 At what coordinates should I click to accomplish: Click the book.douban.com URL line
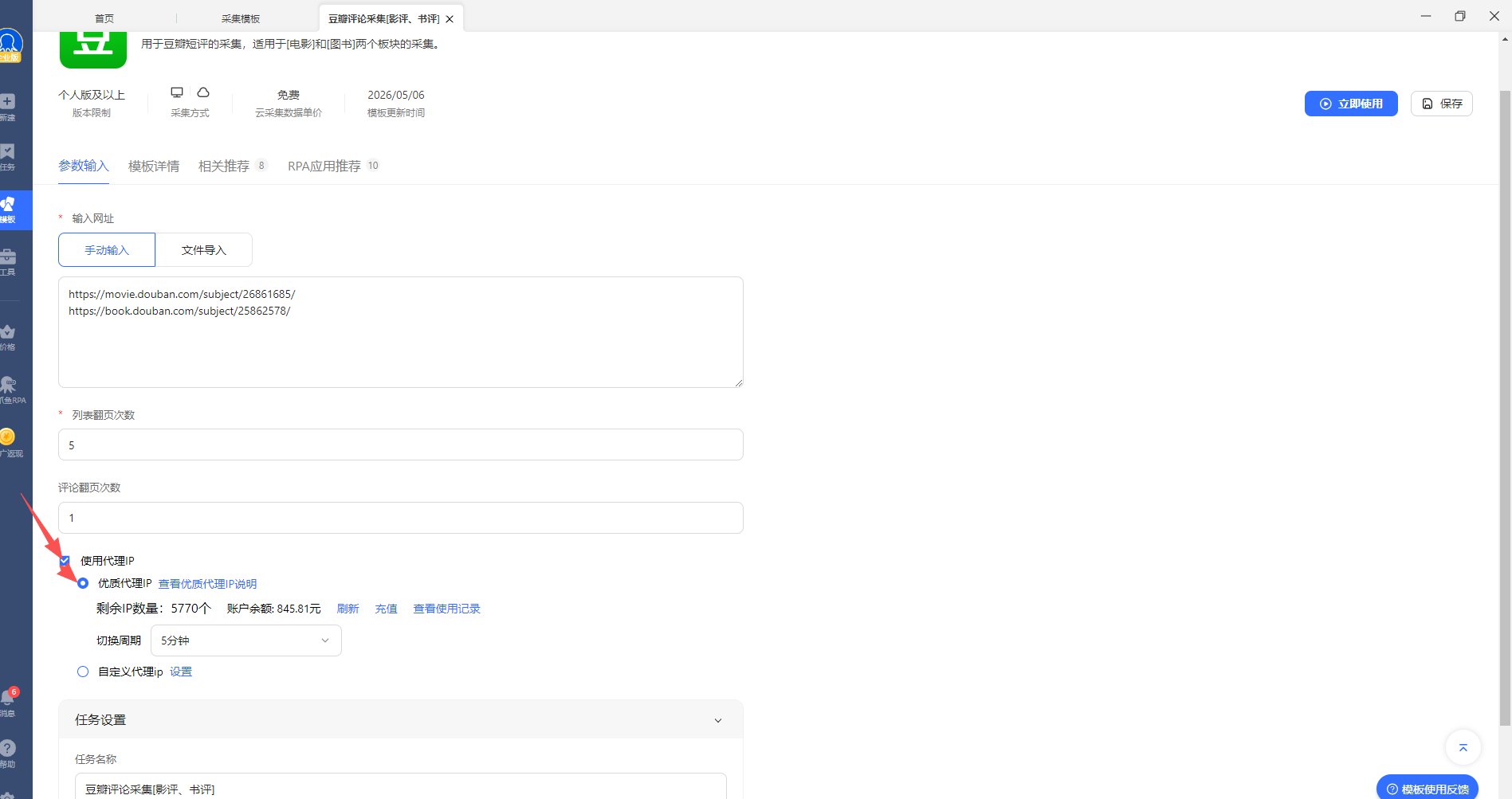pyautogui.click(x=179, y=311)
